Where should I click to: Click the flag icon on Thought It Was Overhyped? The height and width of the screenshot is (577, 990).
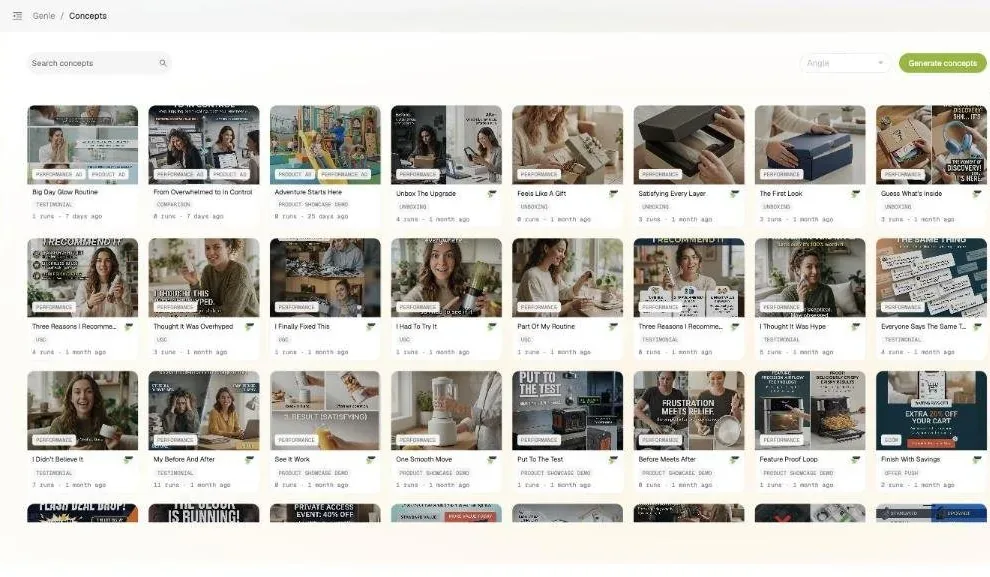click(x=249, y=326)
